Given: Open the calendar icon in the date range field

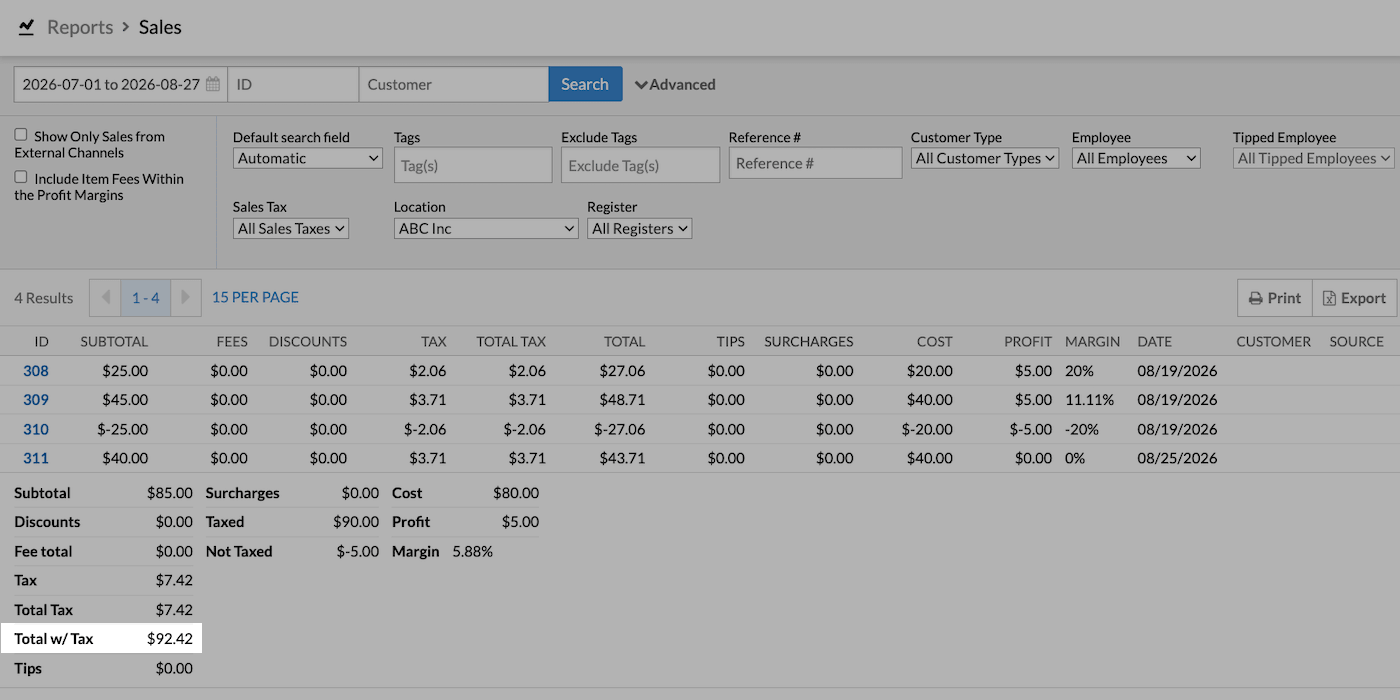Looking at the screenshot, I should click(x=213, y=84).
